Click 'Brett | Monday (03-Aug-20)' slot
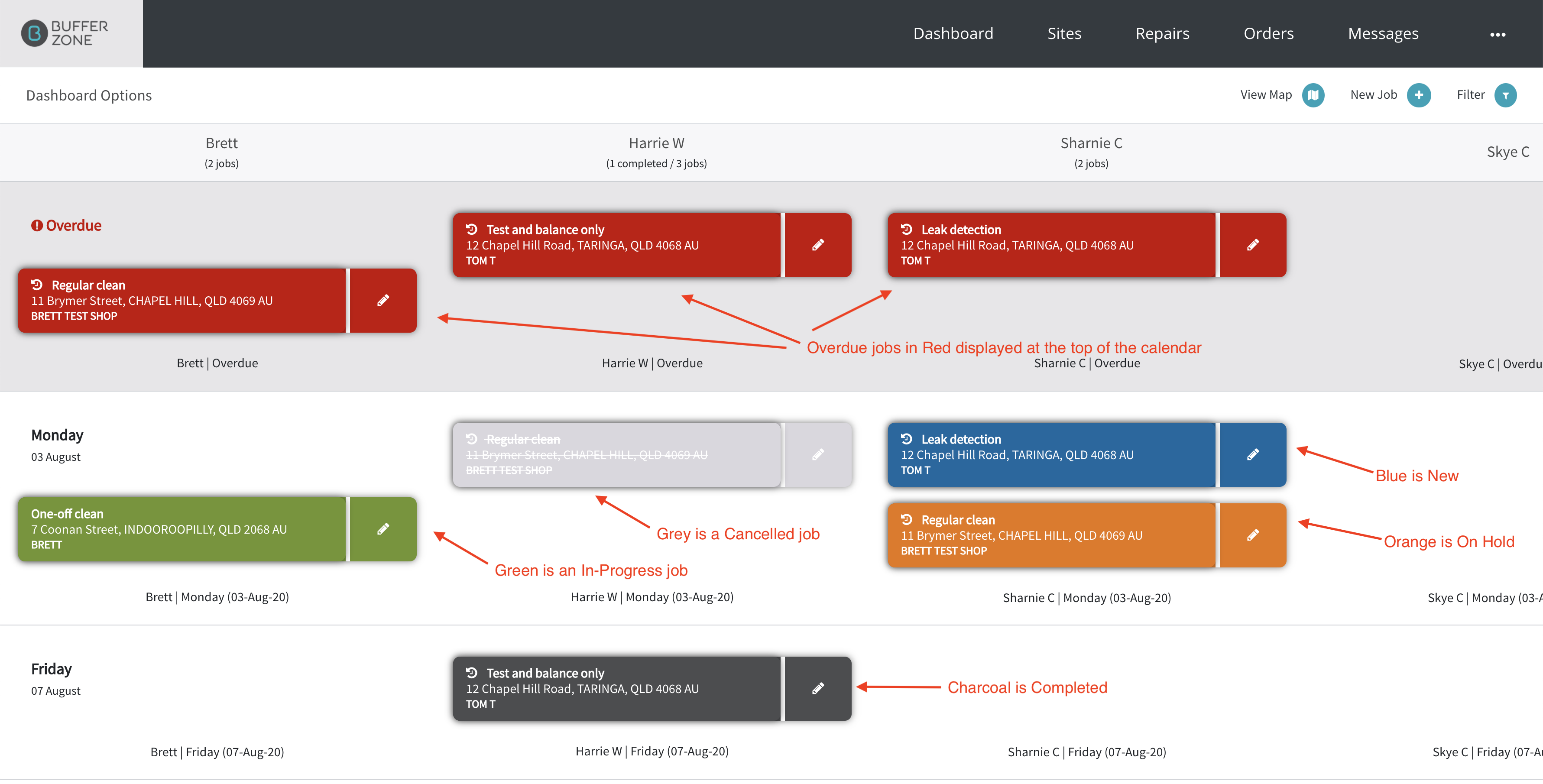This screenshot has height=784, width=1543. point(217,597)
